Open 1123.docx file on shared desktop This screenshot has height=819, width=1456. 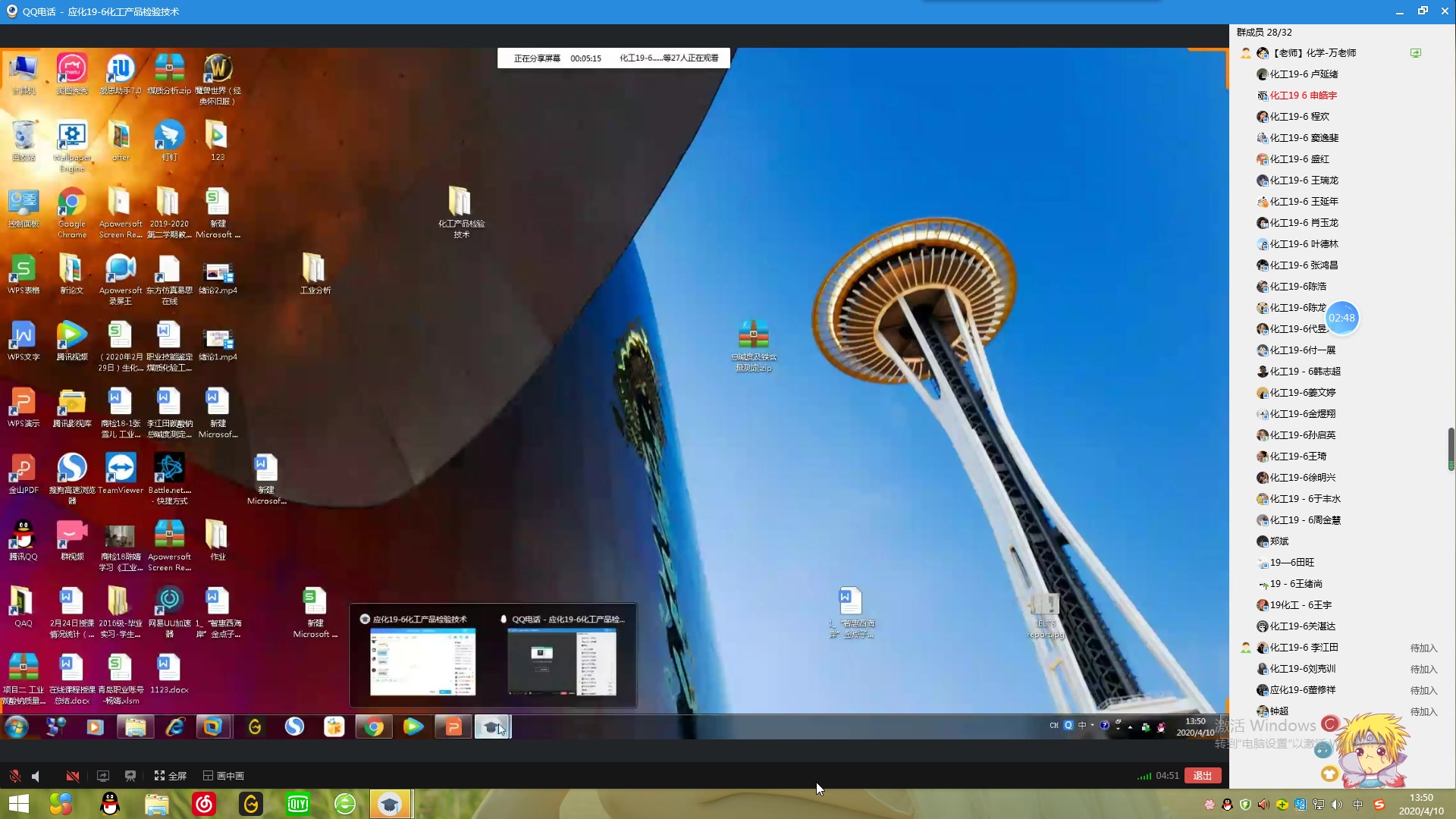[169, 673]
